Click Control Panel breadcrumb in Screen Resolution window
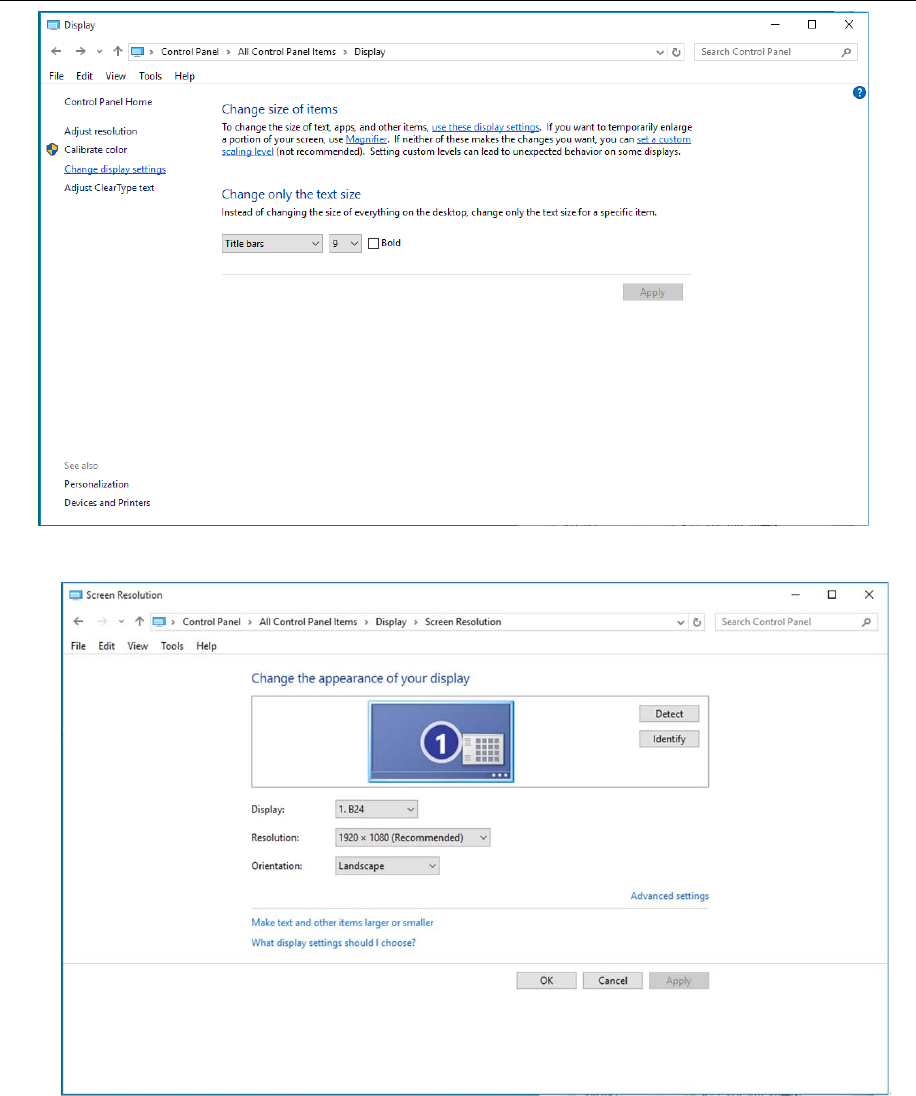The height and width of the screenshot is (1096, 916). click(x=211, y=621)
